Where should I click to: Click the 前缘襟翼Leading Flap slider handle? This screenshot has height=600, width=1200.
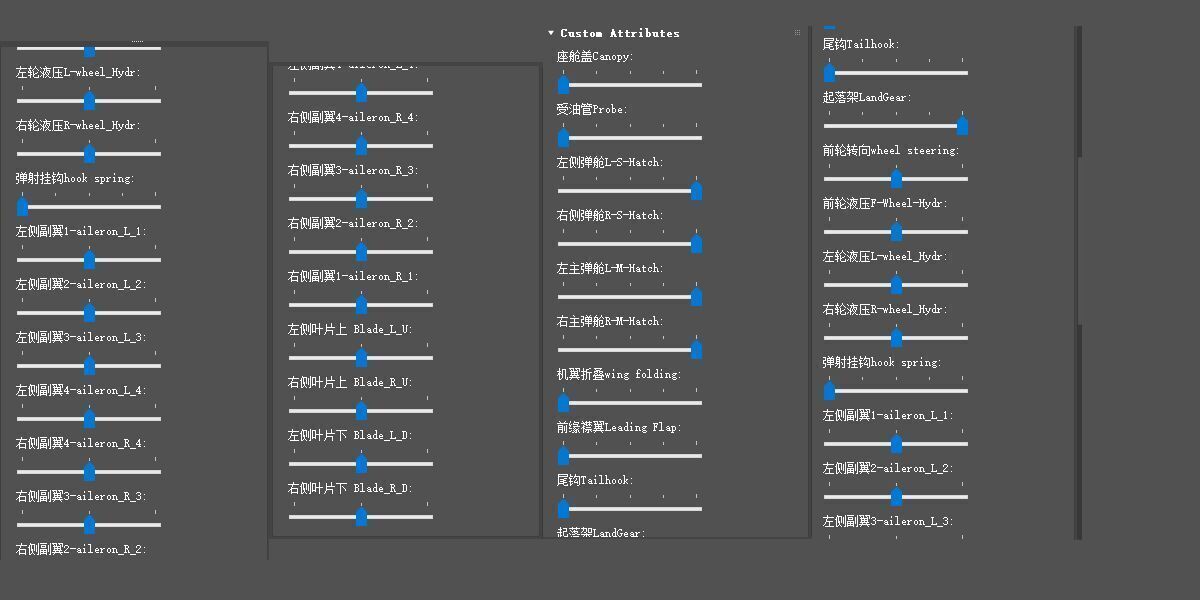click(x=563, y=456)
